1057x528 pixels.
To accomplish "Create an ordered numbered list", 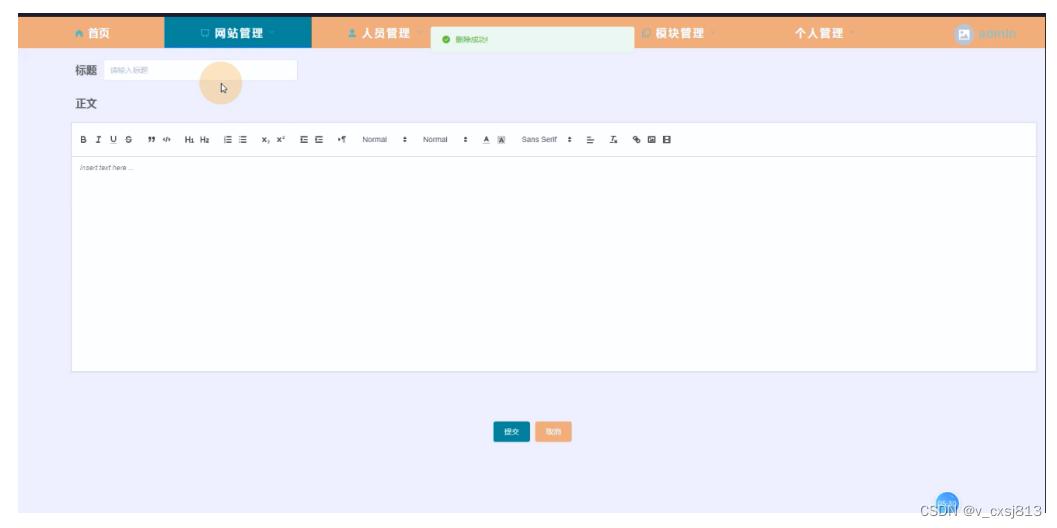I will [228, 140].
